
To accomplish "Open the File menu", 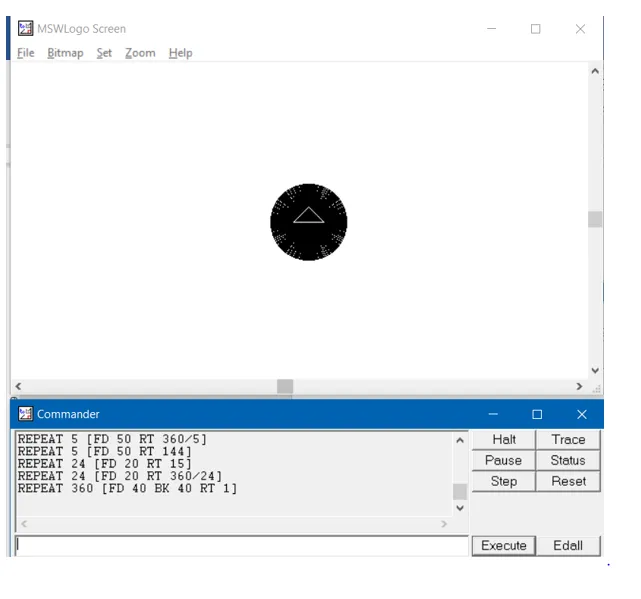I will pyautogui.click(x=26, y=53).
